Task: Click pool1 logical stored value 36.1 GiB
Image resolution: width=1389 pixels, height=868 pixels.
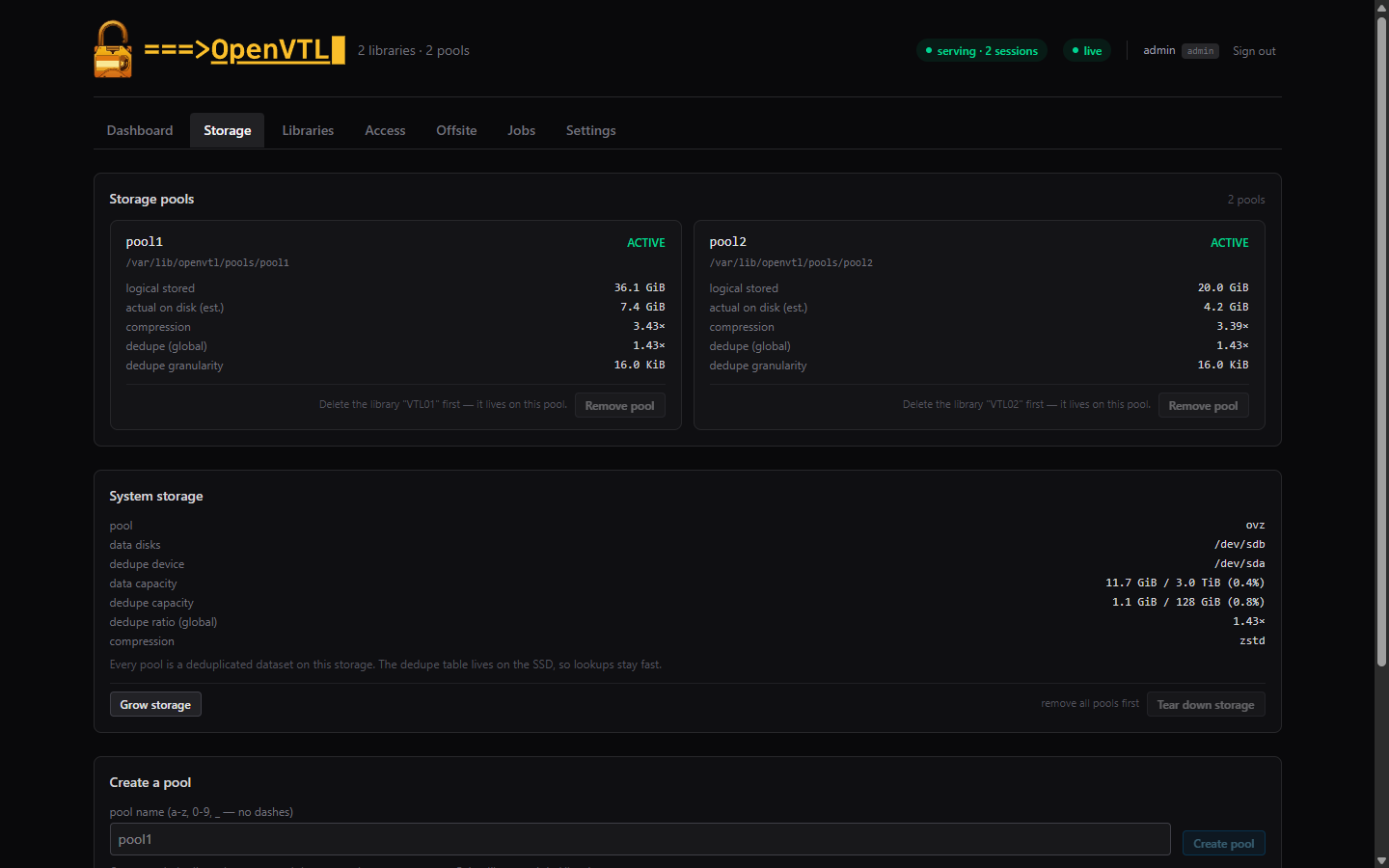Action: click(640, 287)
